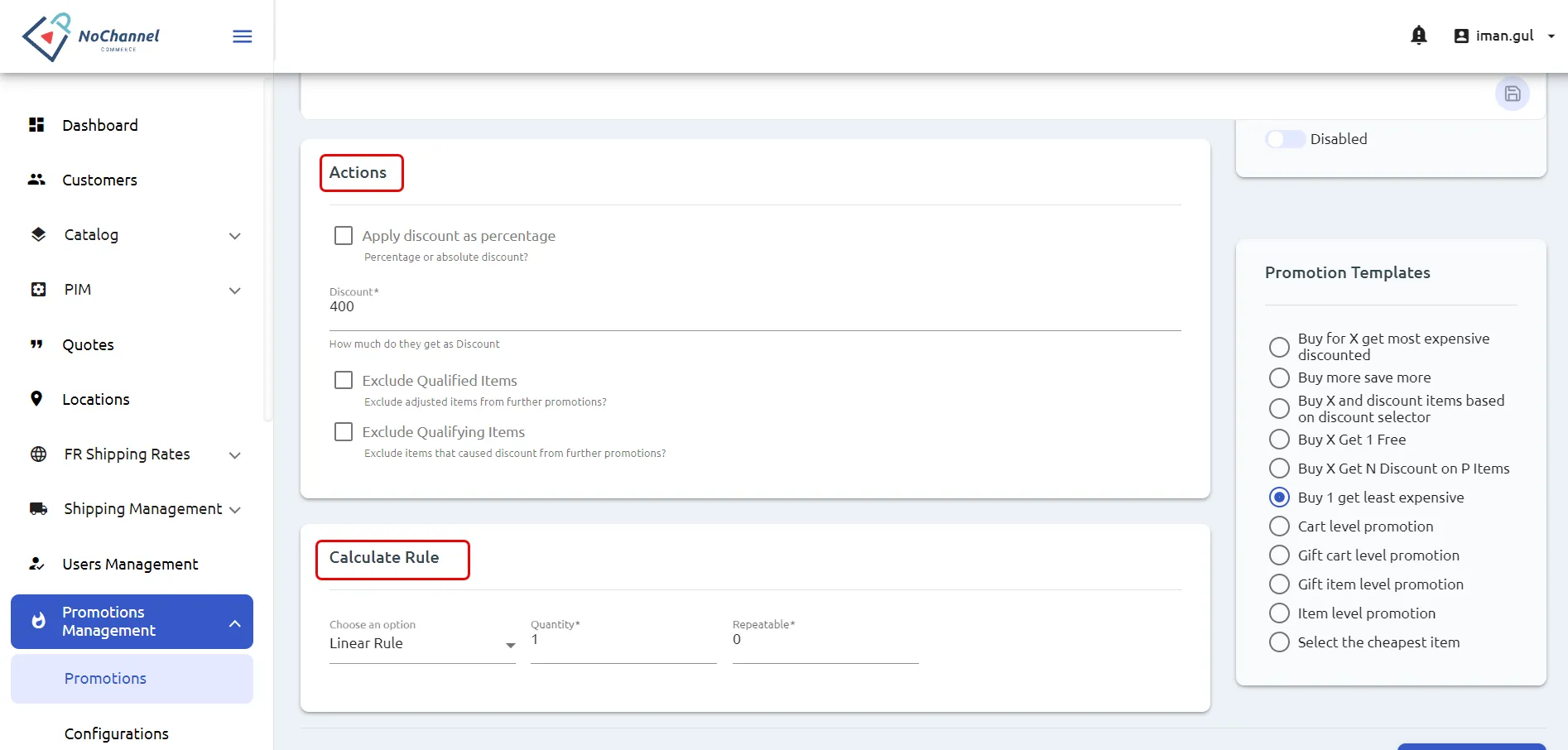Viewport: 1568px width, 750px height.
Task: Select Buy 1 get least expensive template
Action: tap(1280, 498)
